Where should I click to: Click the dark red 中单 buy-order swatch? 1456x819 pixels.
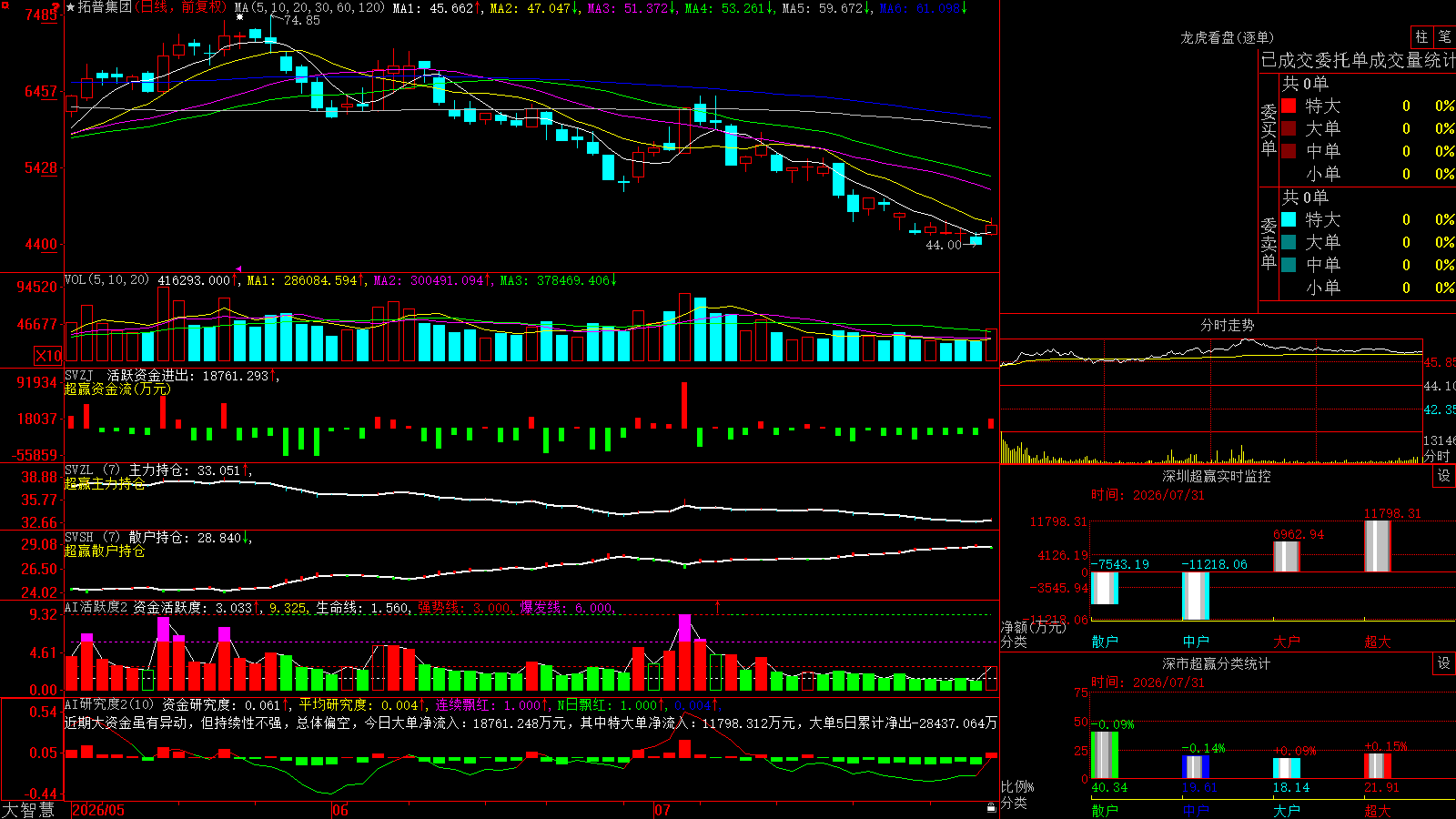[x=1289, y=151]
